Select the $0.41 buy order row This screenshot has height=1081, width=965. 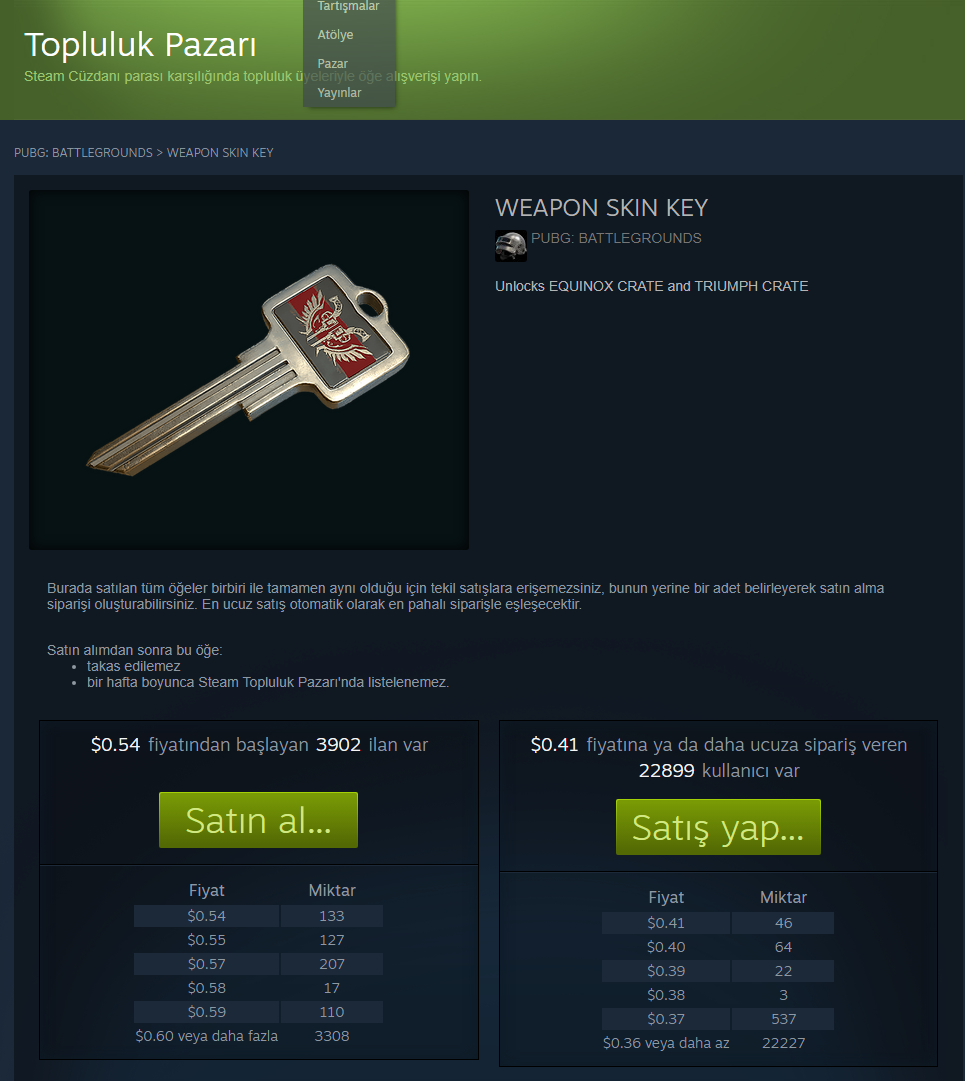[x=718, y=922]
